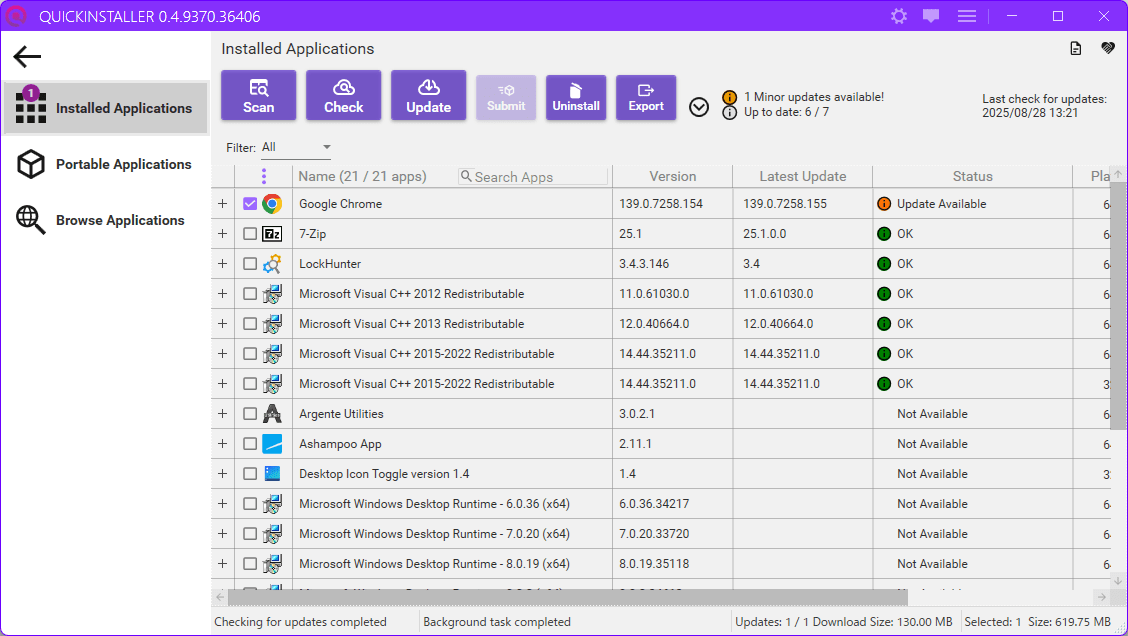
Task: Click the Name (21 / 21 apps) header
Action: click(363, 176)
